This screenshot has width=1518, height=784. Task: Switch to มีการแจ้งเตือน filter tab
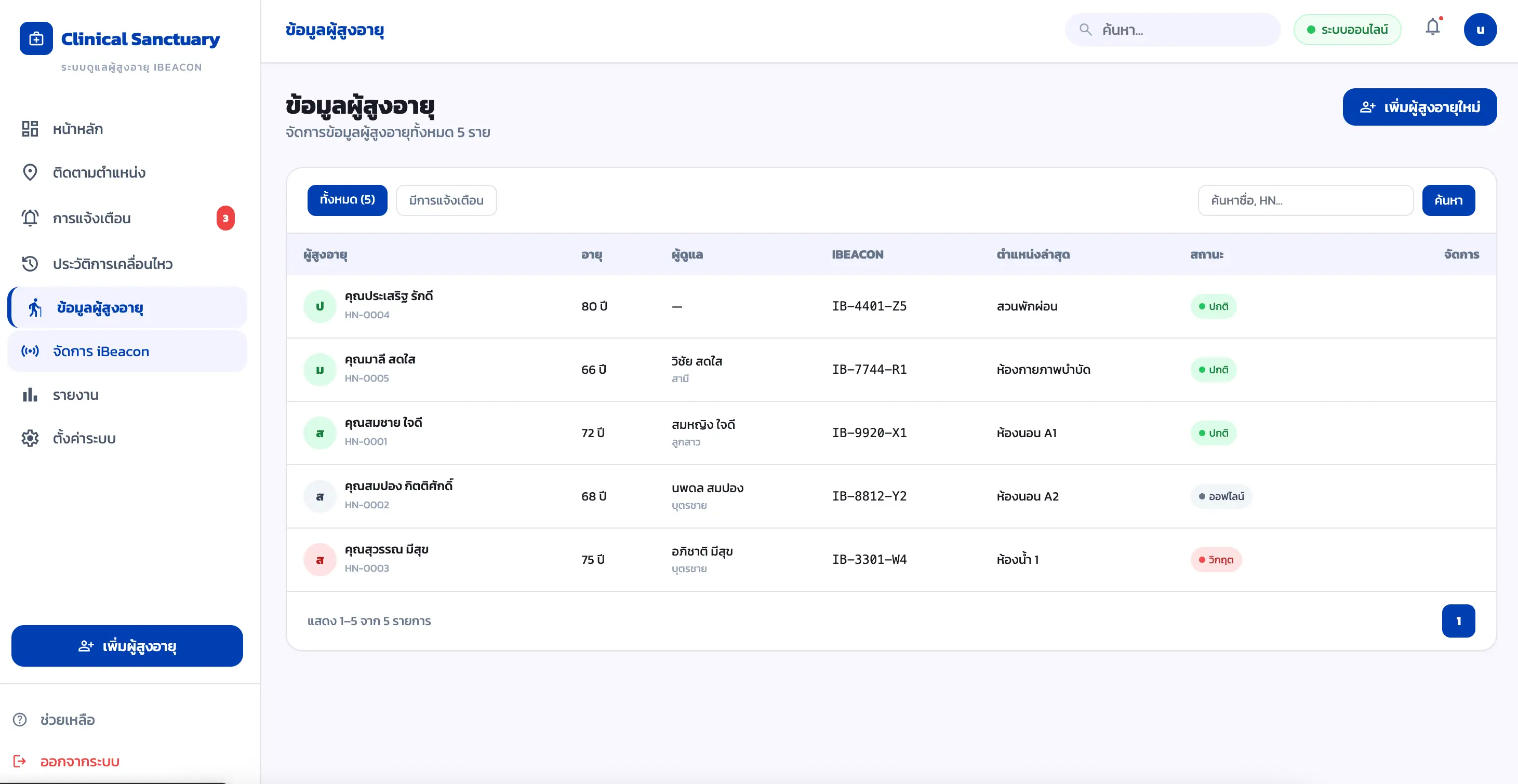click(x=446, y=200)
